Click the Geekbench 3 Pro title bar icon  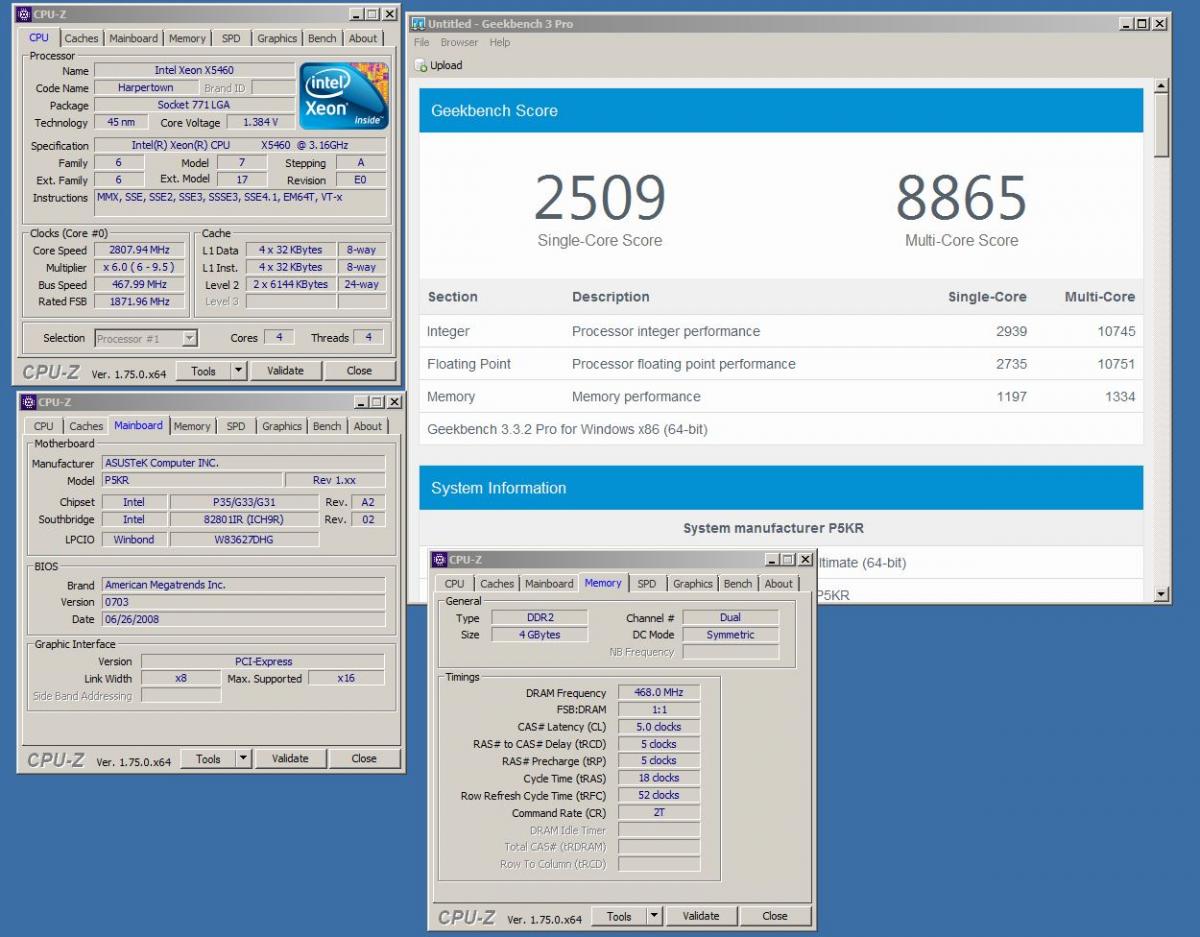[418, 23]
